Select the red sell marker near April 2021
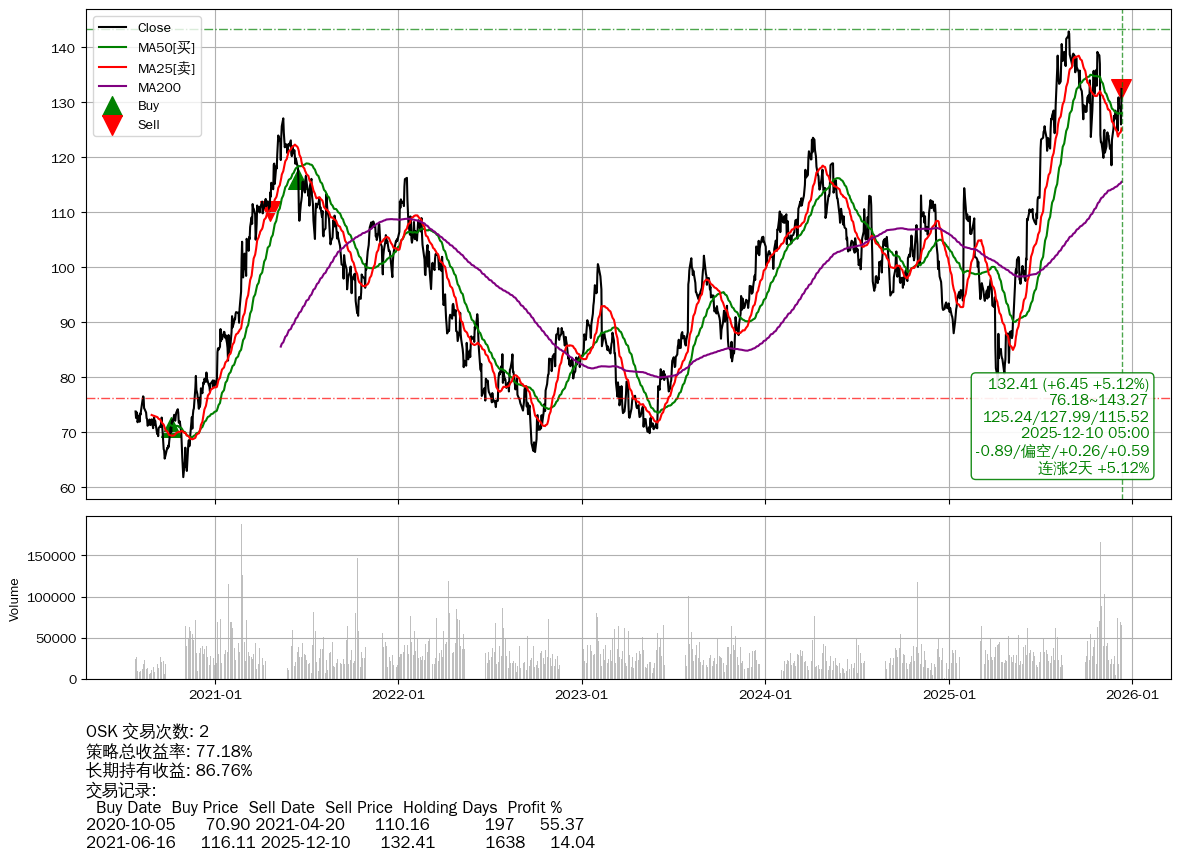Viewport: 1181px width, 860px height. tap(270, 210)
